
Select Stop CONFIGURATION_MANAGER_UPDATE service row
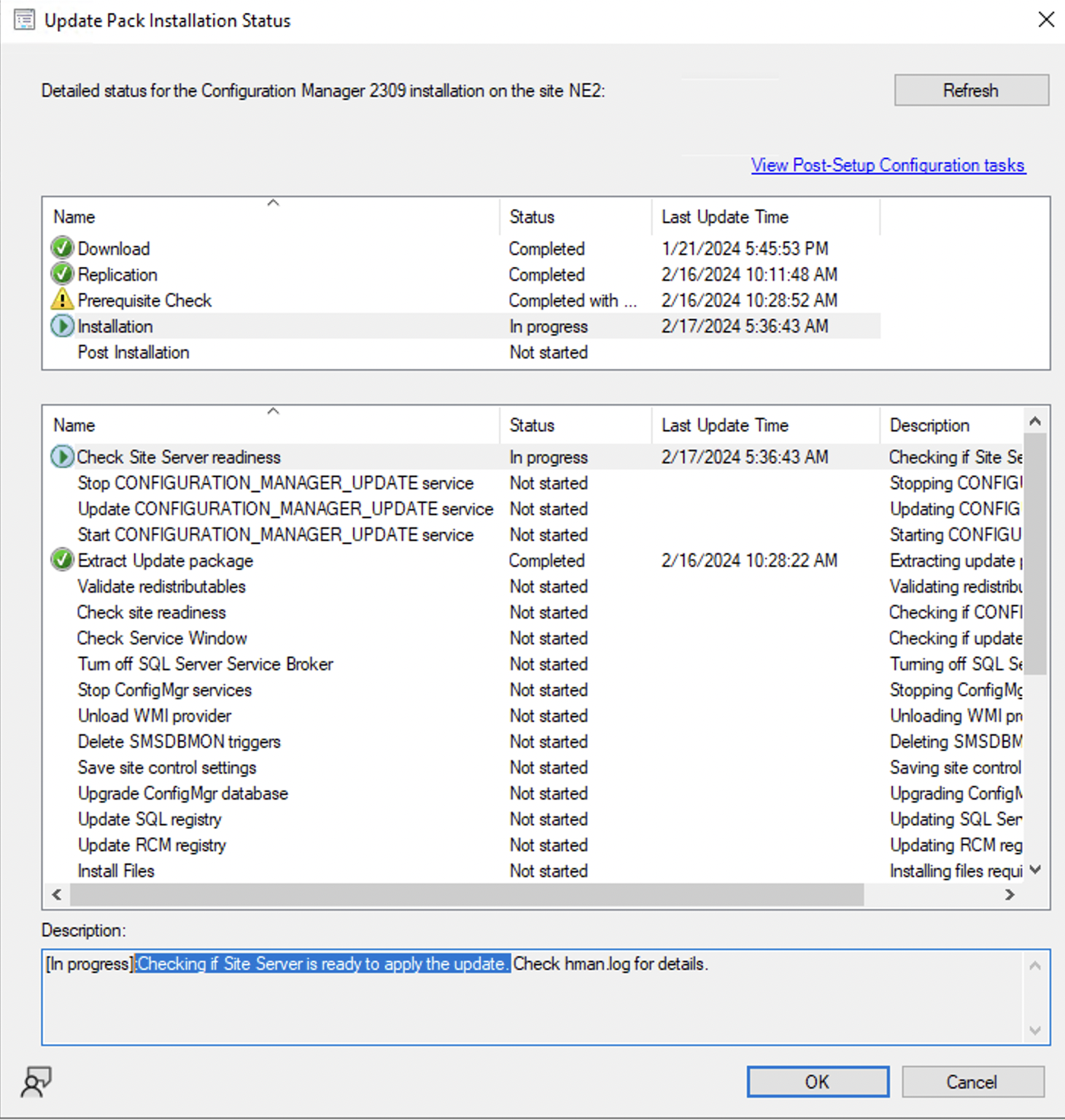[x=533, y=483]
